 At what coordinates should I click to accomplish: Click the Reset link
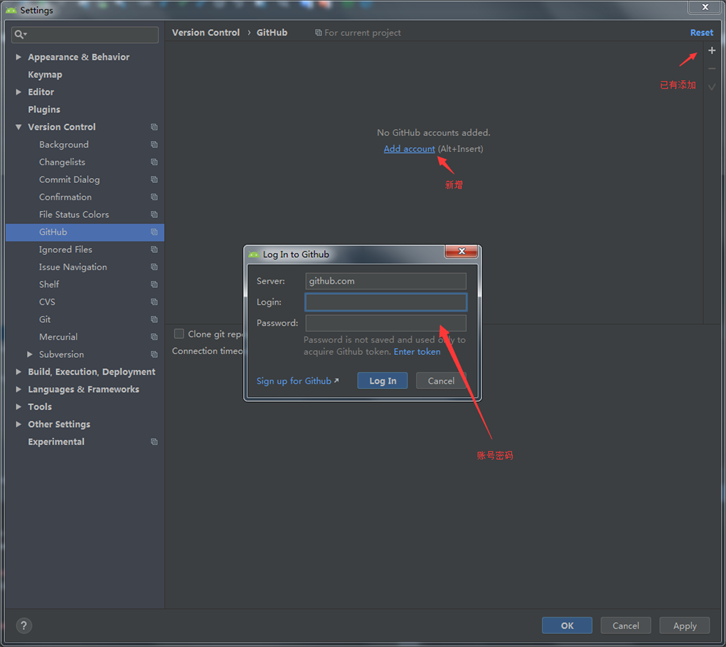click(701, 33)
